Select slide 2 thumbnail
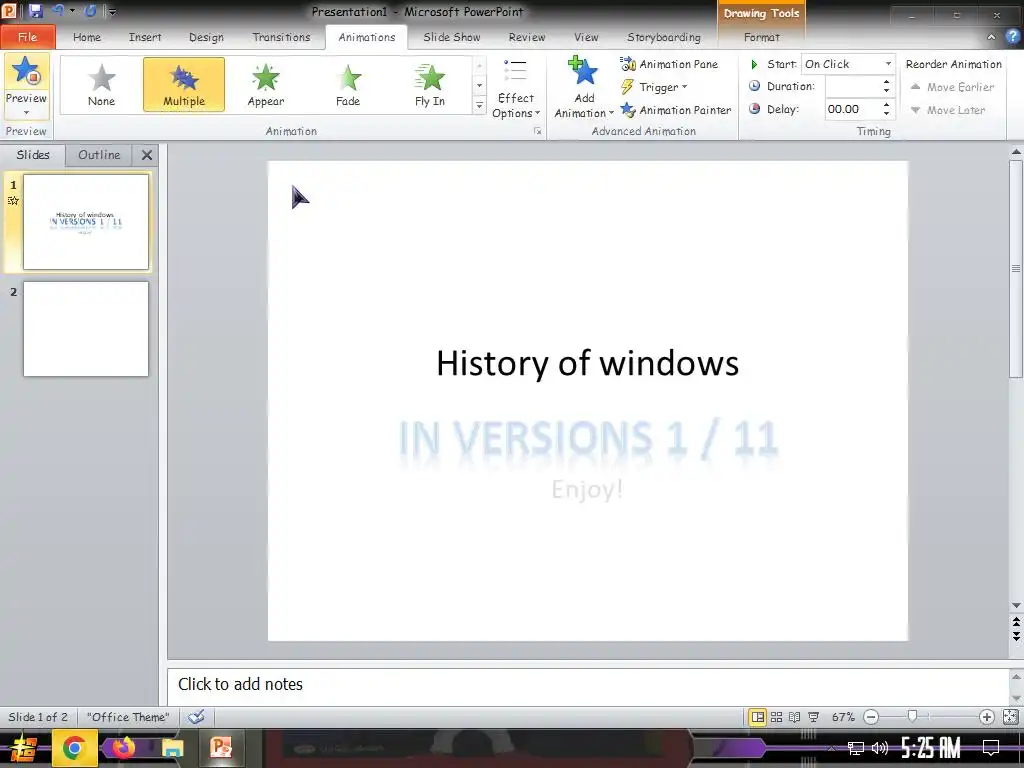 pyautogui.click(x=86, y=329)
